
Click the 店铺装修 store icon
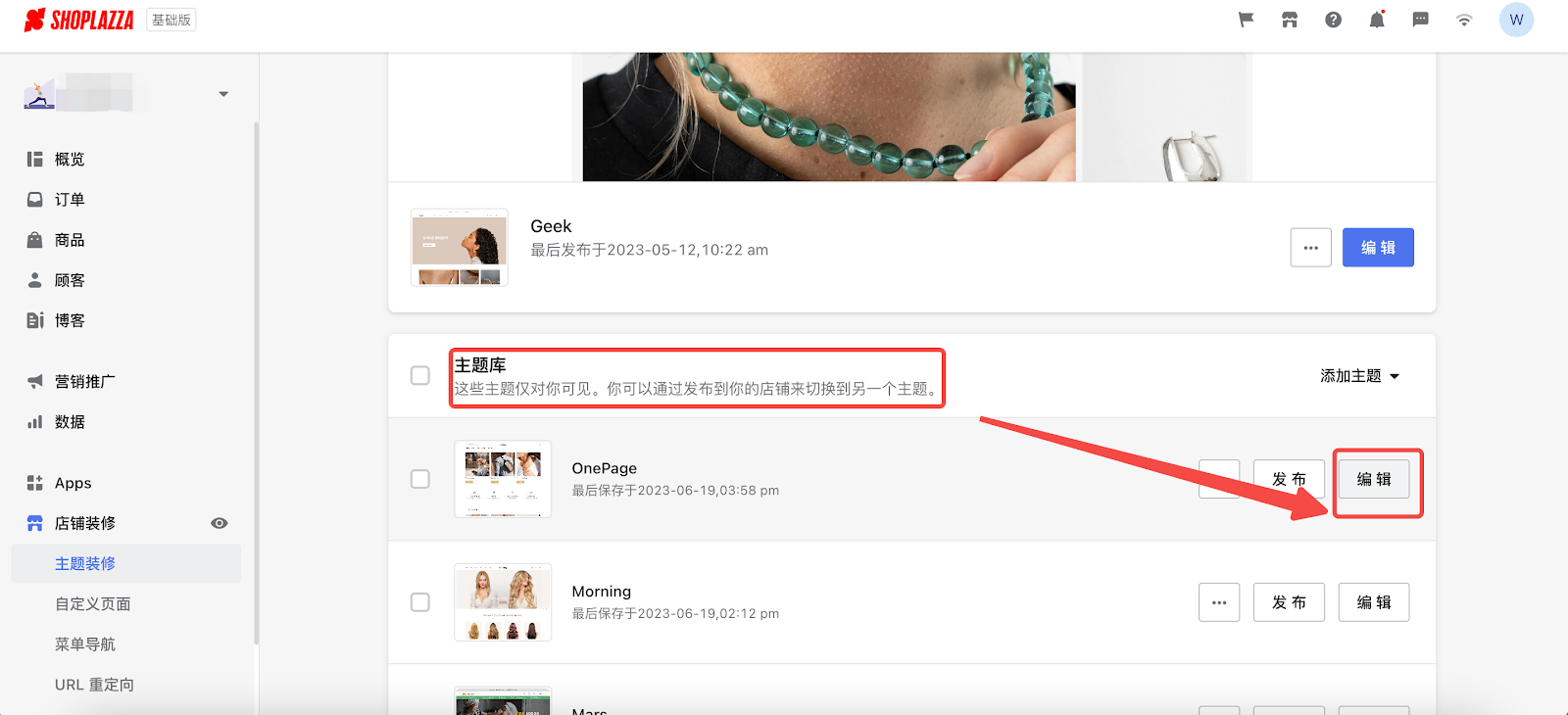pyautogui.click(x=35, y=523)
